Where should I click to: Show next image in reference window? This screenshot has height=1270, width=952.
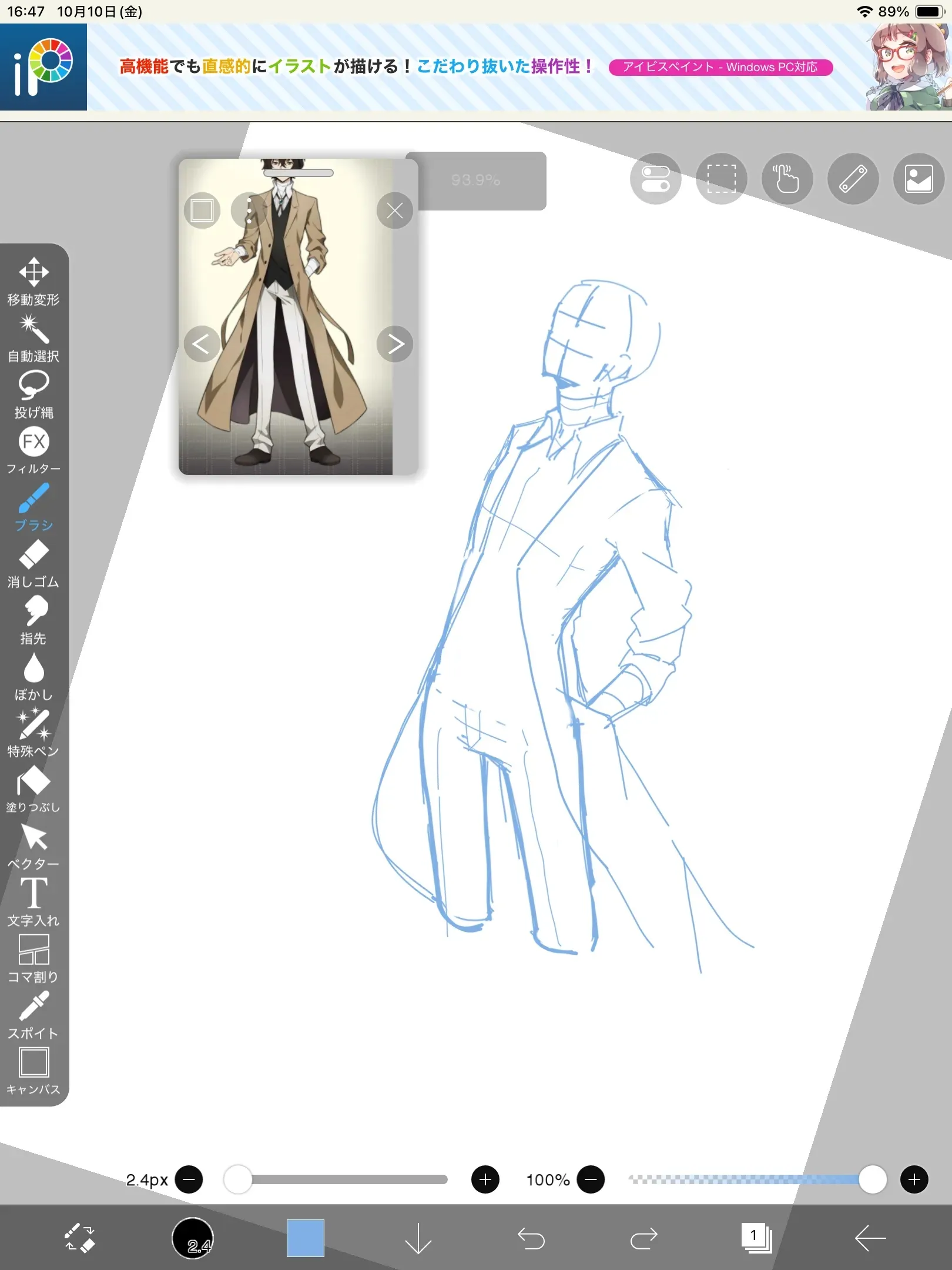[395, 344]
